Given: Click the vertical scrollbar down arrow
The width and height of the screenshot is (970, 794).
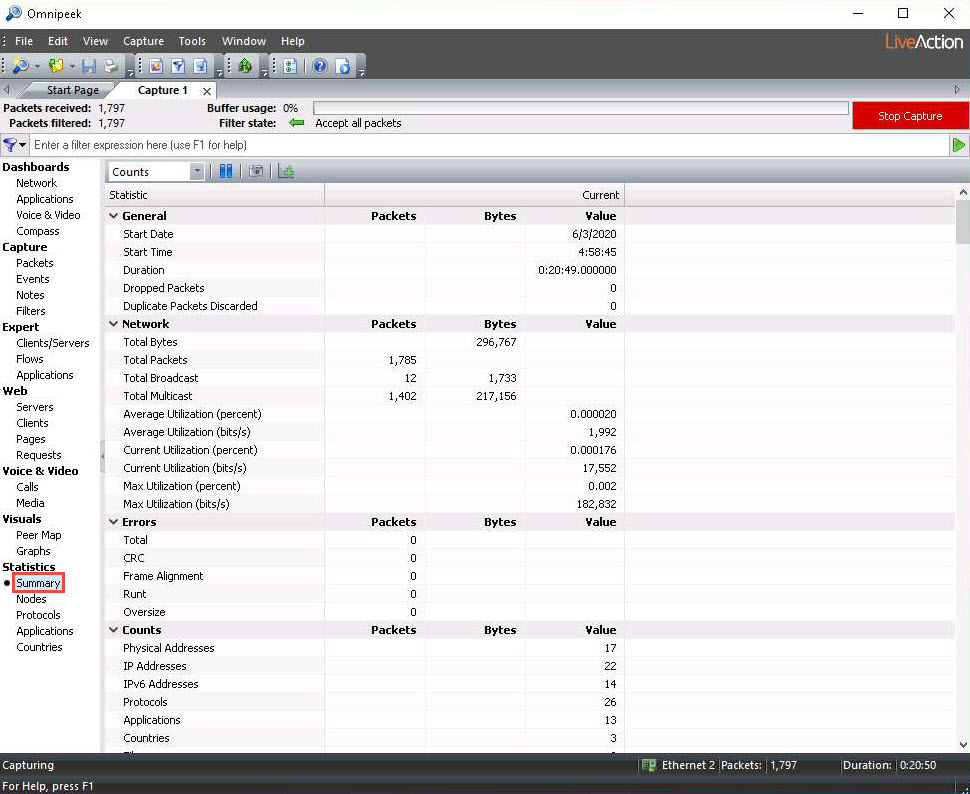Looking at the screenshot, I should point(963,745).
